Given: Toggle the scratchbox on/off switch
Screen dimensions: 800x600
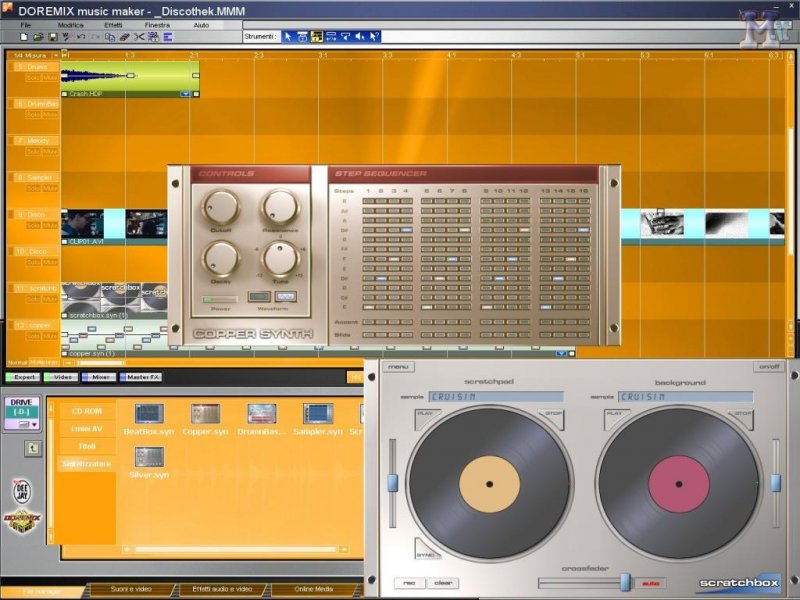Looking at the screenshot, I should pyautogui.click(x=767, y=366).
